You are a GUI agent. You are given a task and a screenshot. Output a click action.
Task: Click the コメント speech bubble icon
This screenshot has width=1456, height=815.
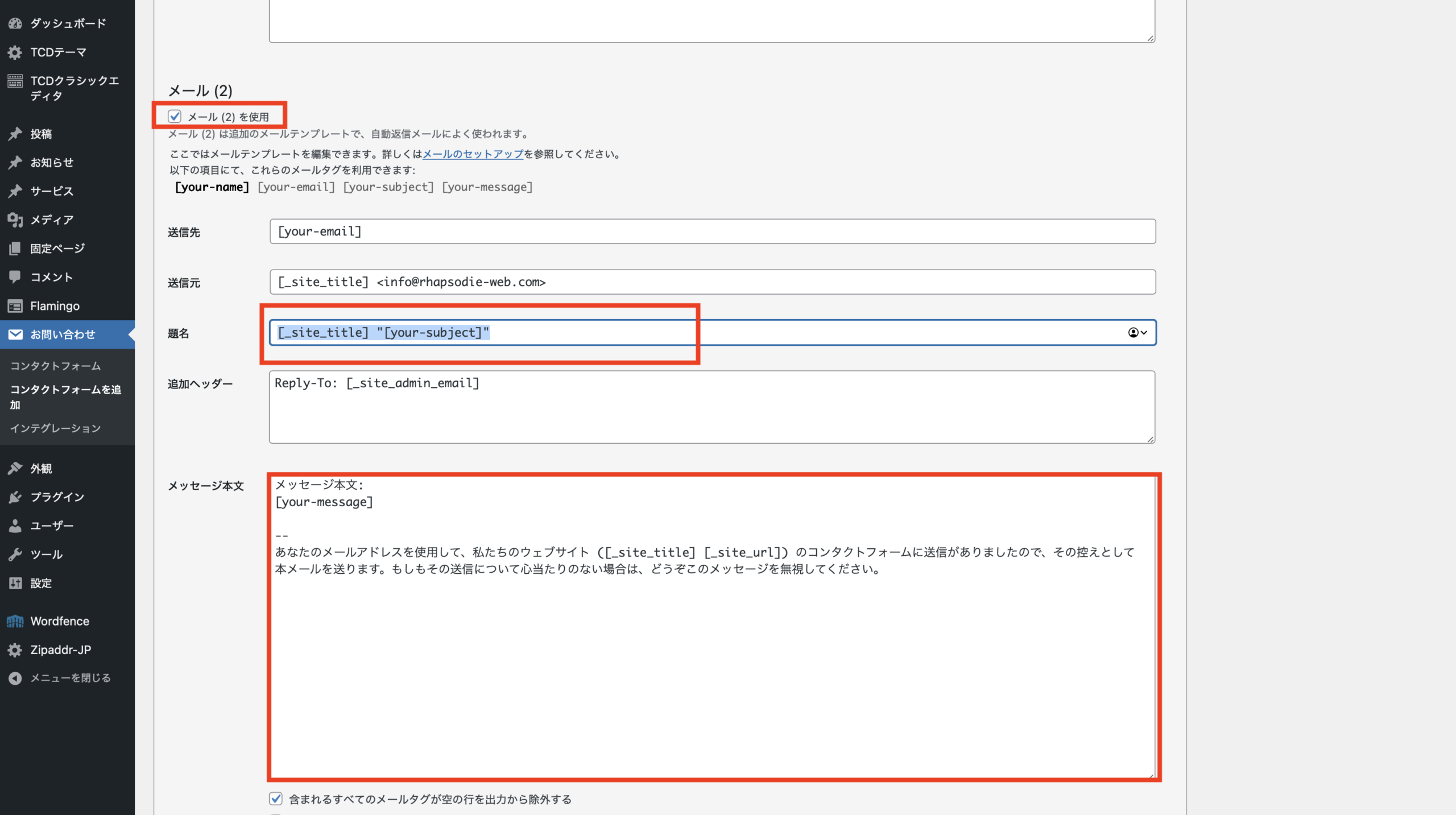(x=15, y=277)
